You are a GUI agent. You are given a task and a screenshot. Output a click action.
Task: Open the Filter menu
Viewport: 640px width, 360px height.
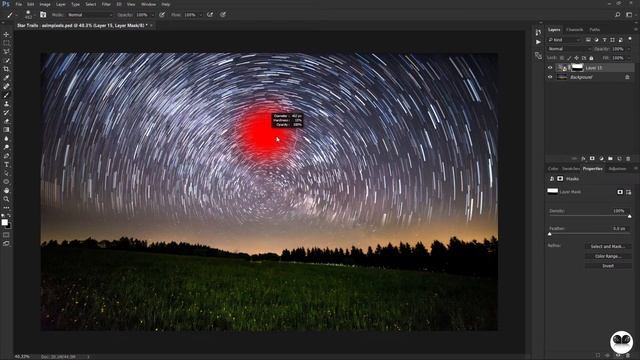106,4
